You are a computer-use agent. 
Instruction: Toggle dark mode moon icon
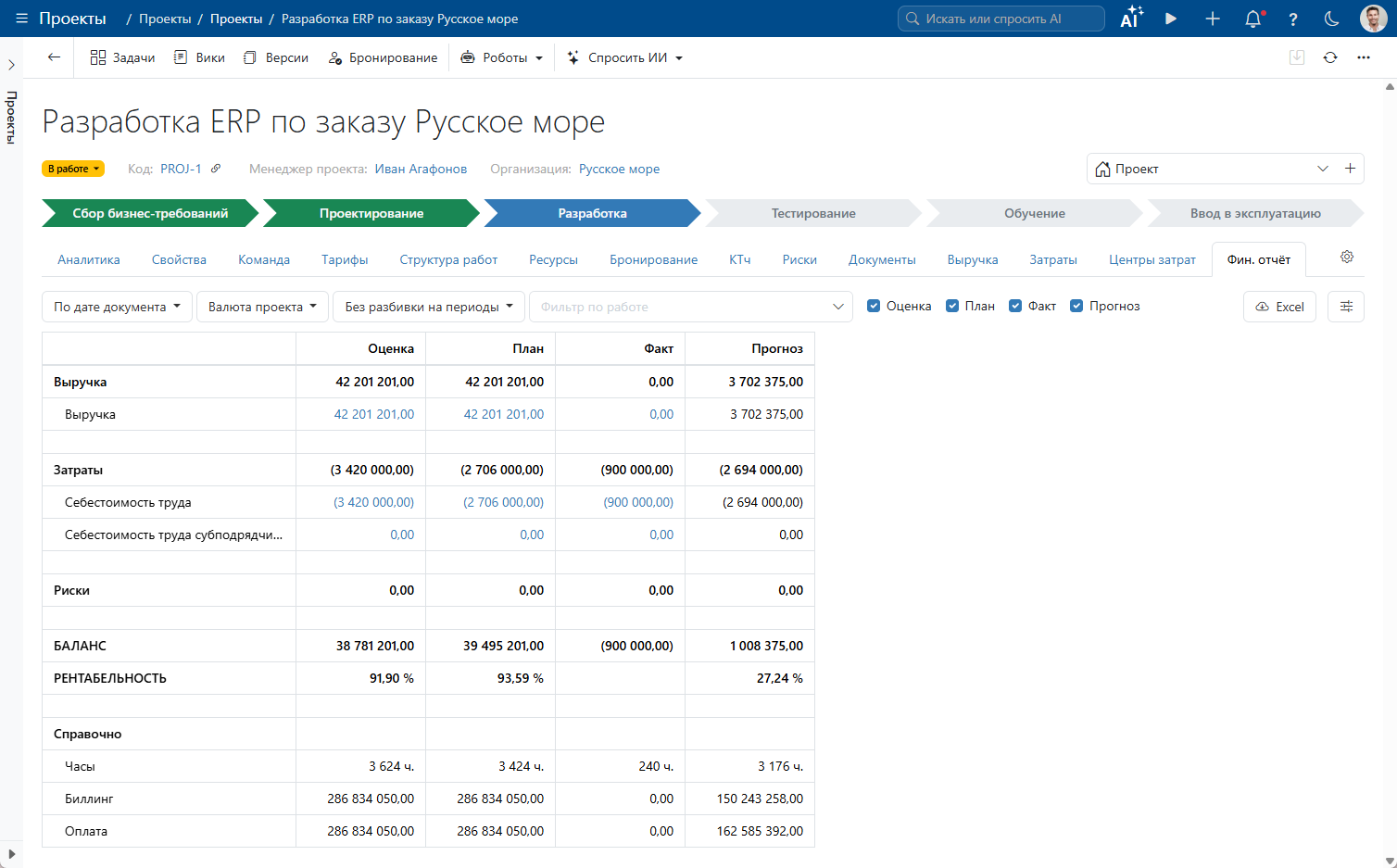pos(1331,19)
